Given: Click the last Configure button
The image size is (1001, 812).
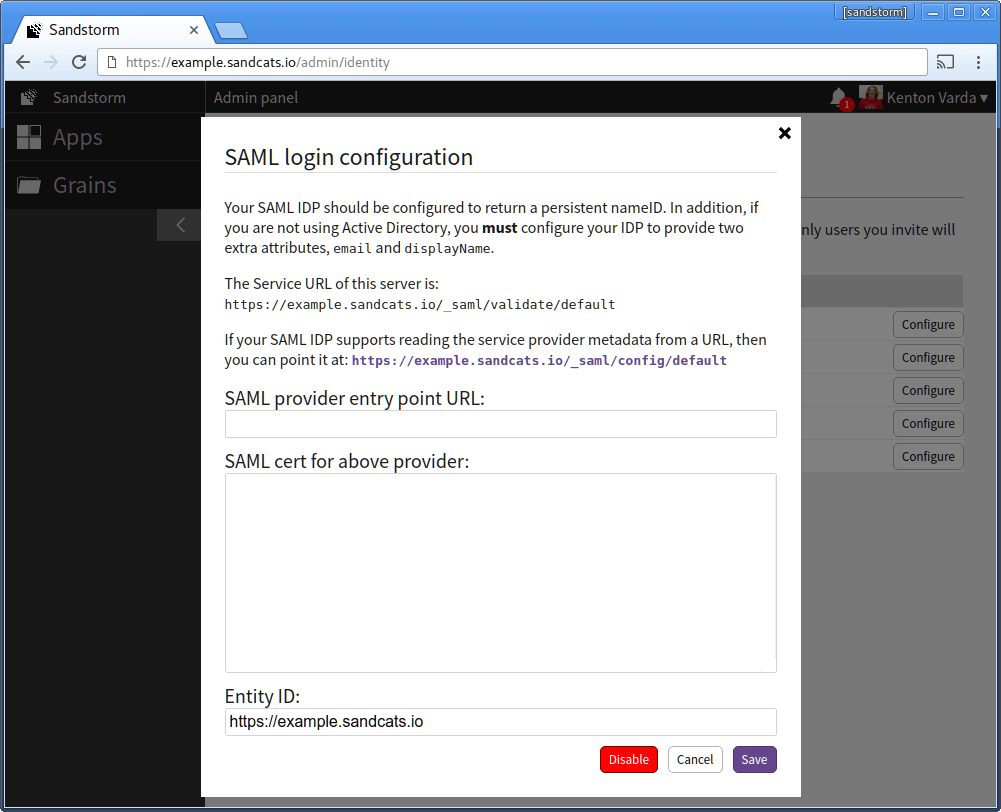Looking at the screenshot, I should click(928, 456).
